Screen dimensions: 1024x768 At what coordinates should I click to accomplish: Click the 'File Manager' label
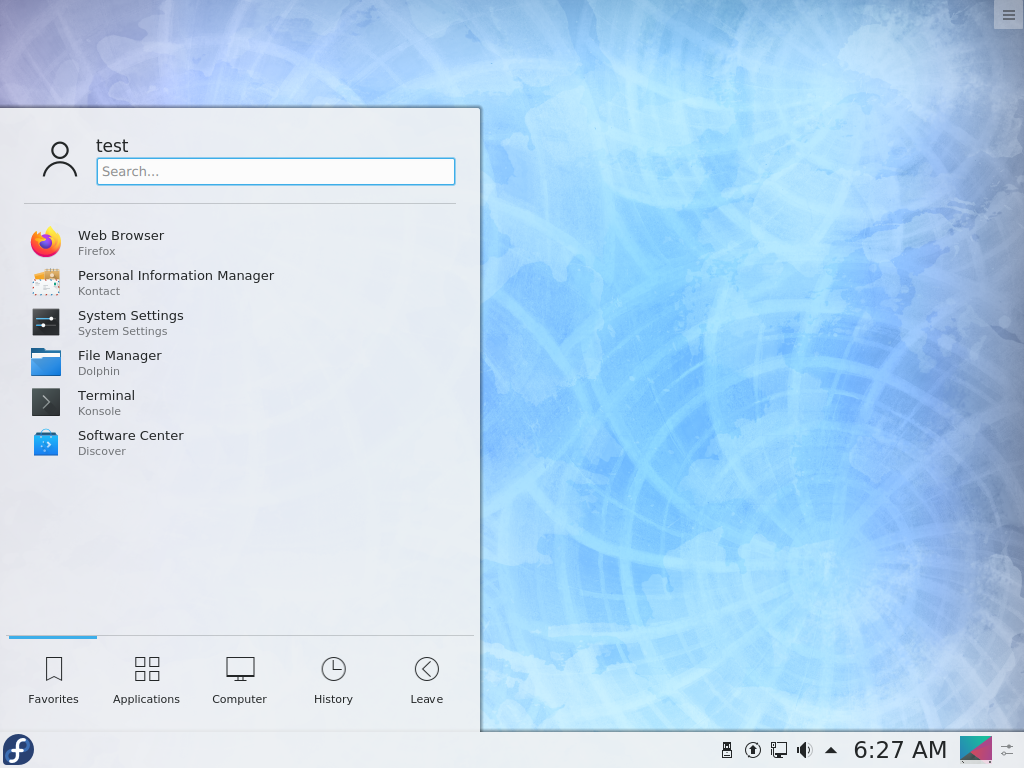click(x=120, y=355)
